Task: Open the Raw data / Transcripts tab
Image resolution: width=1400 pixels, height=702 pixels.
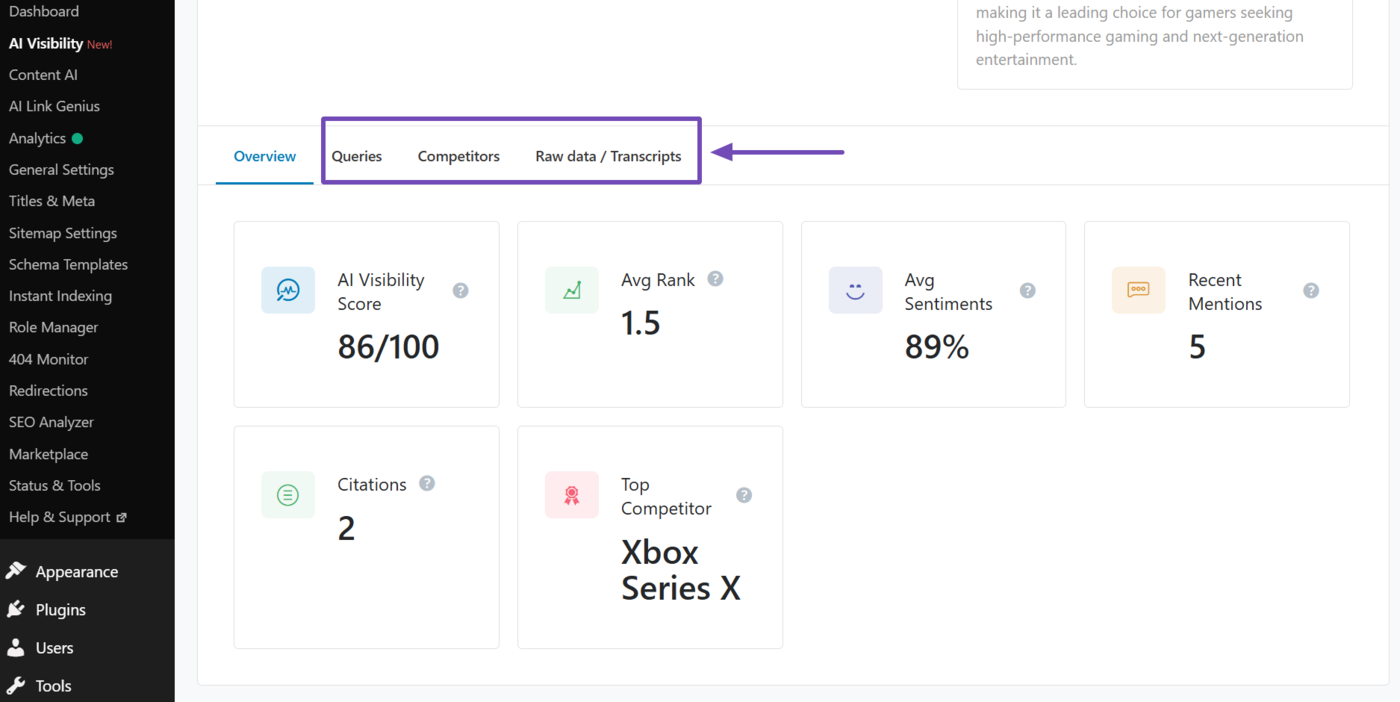Action: click(608, 156)
